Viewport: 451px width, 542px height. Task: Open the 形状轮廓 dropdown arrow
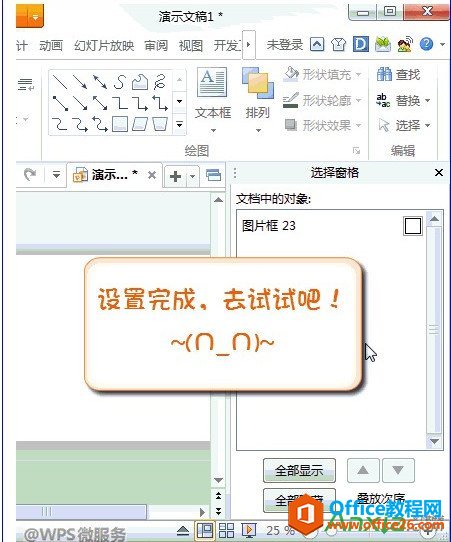coord(358,101)
